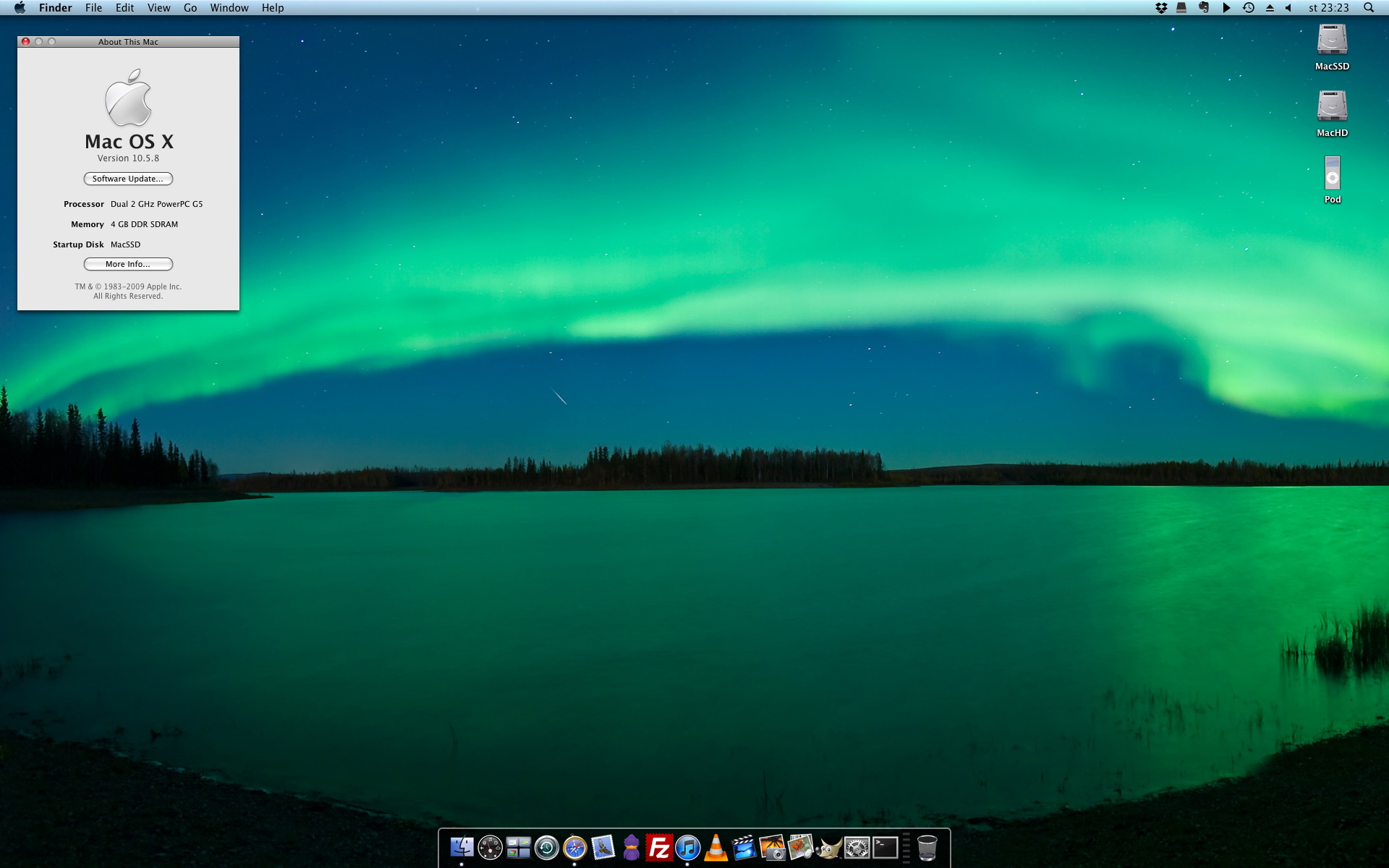Open the Go menu
Image resolution: width=1389 pixels, height=868 pixels.
coord(190,8)
